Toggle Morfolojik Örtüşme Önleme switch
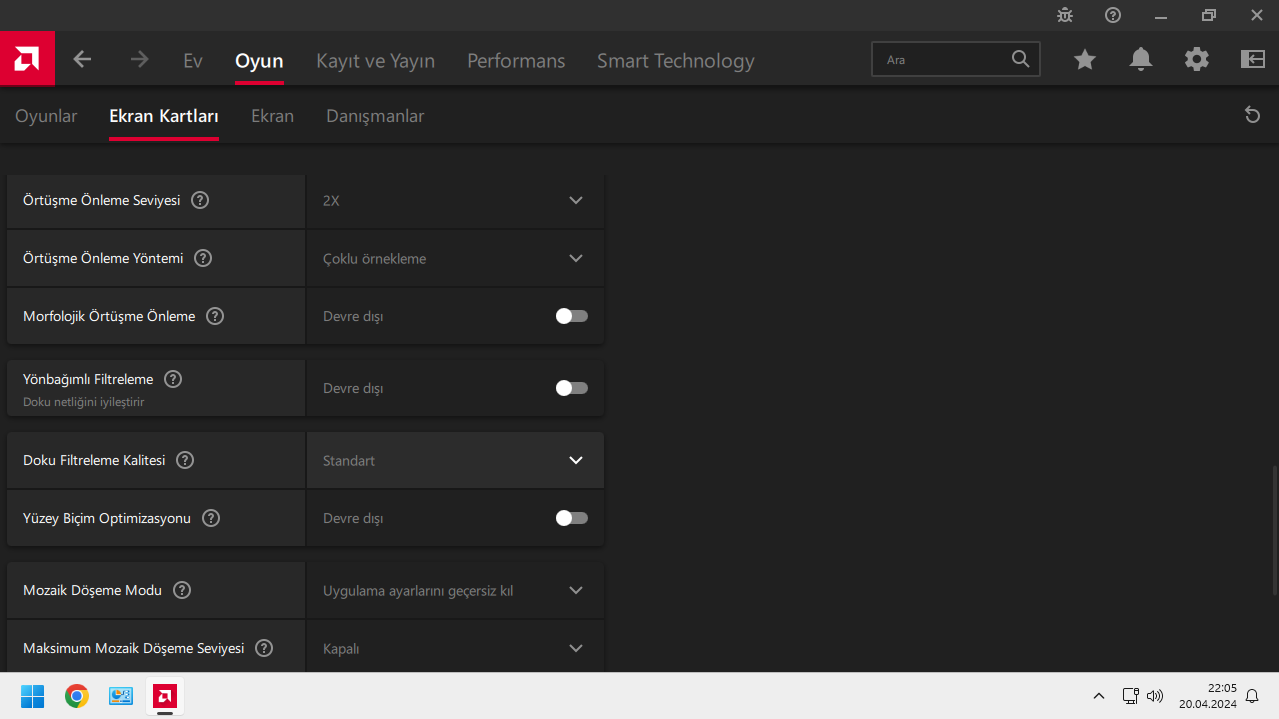This screenshot has height=719, width=1279. (x=571, y=316)
